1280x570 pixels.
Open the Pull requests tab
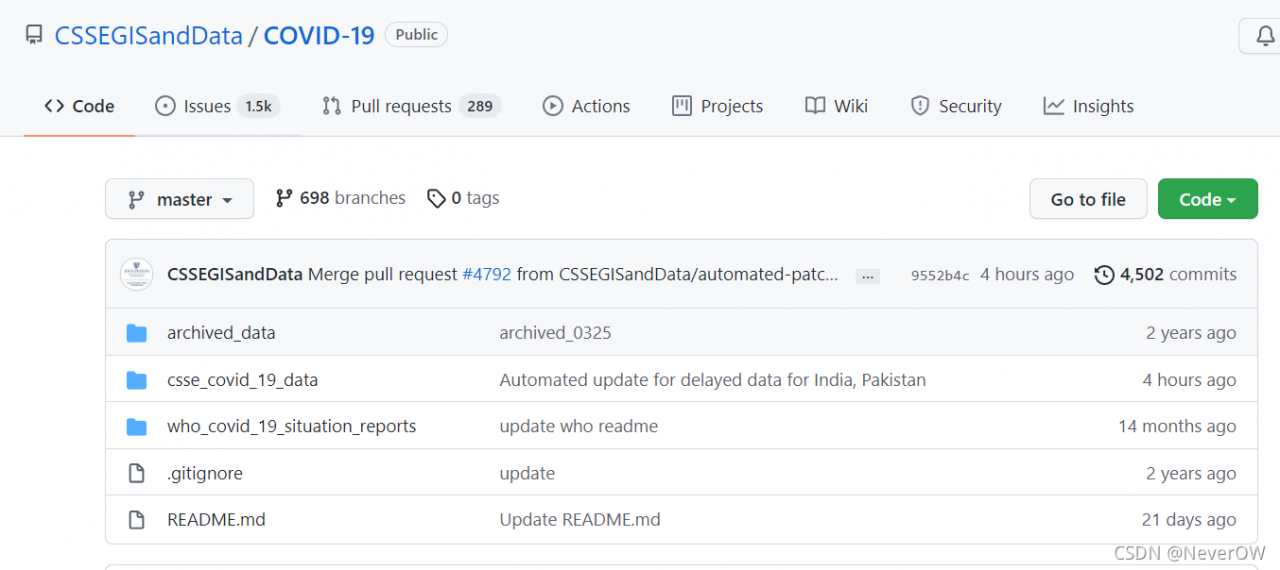click(411, 106)
